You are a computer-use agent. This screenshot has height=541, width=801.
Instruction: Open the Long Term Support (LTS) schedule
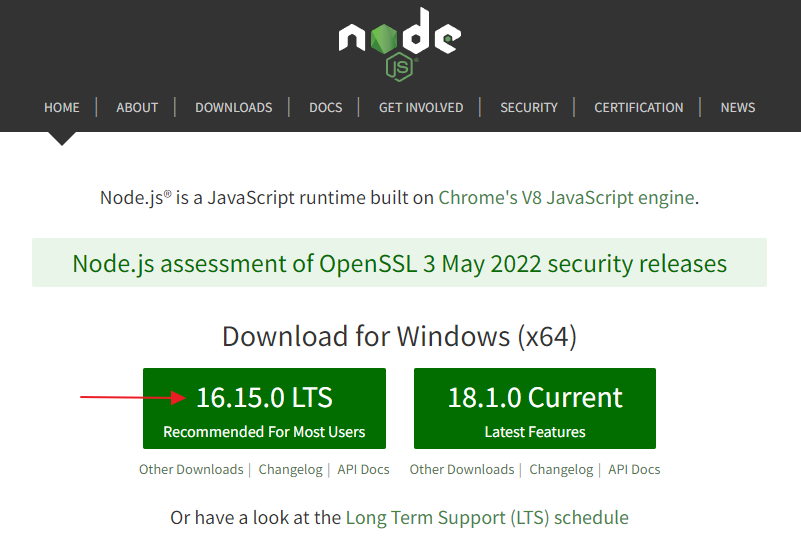pyautogui.click(x=487, y=518)
